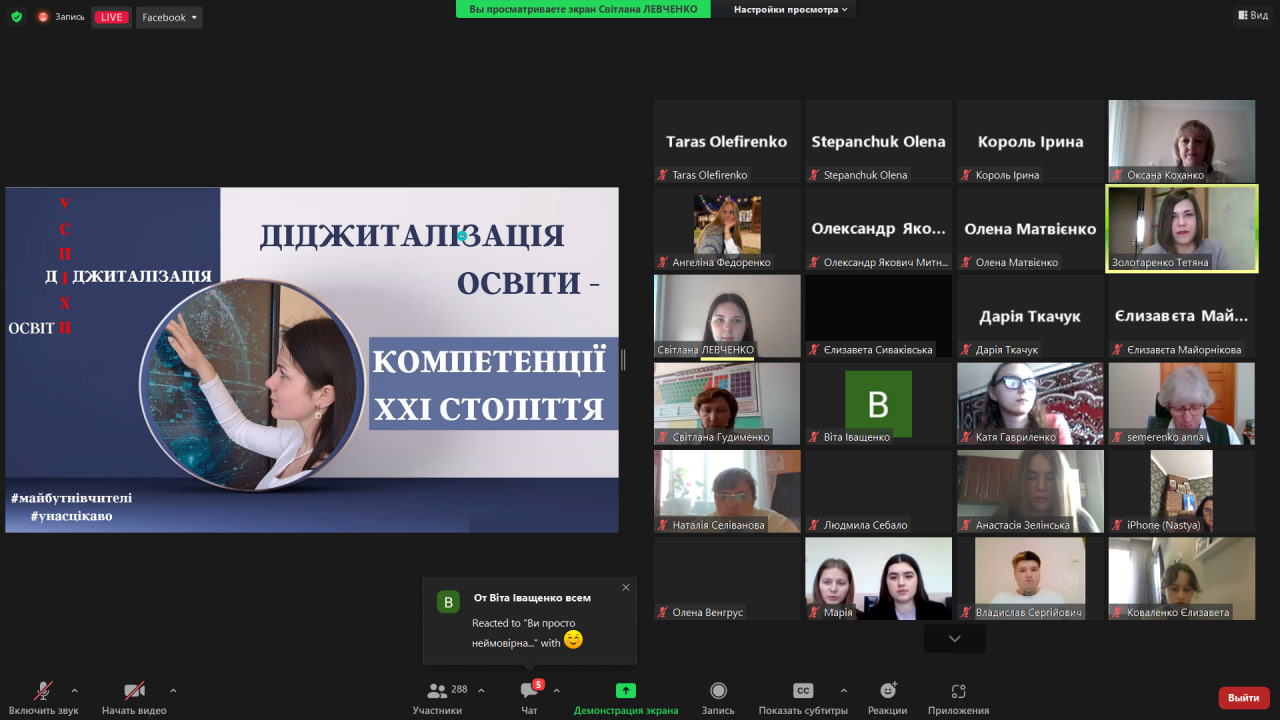
Task: Open the Приложения apps panel
Action: 959,690
